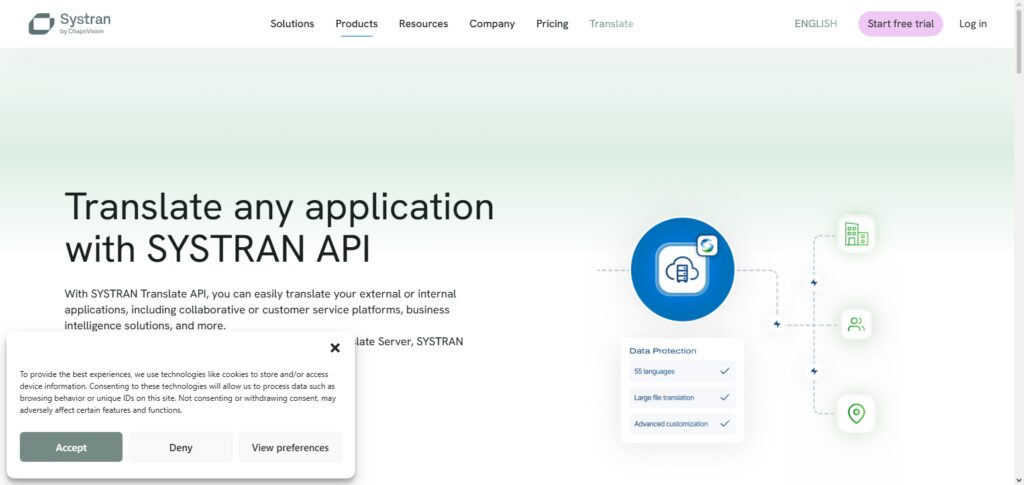The width and height of the screenshot is (1024, 485).
Task: Open the ENGLISH language selector
Action: pyautogui.click(x=815, y=23)
